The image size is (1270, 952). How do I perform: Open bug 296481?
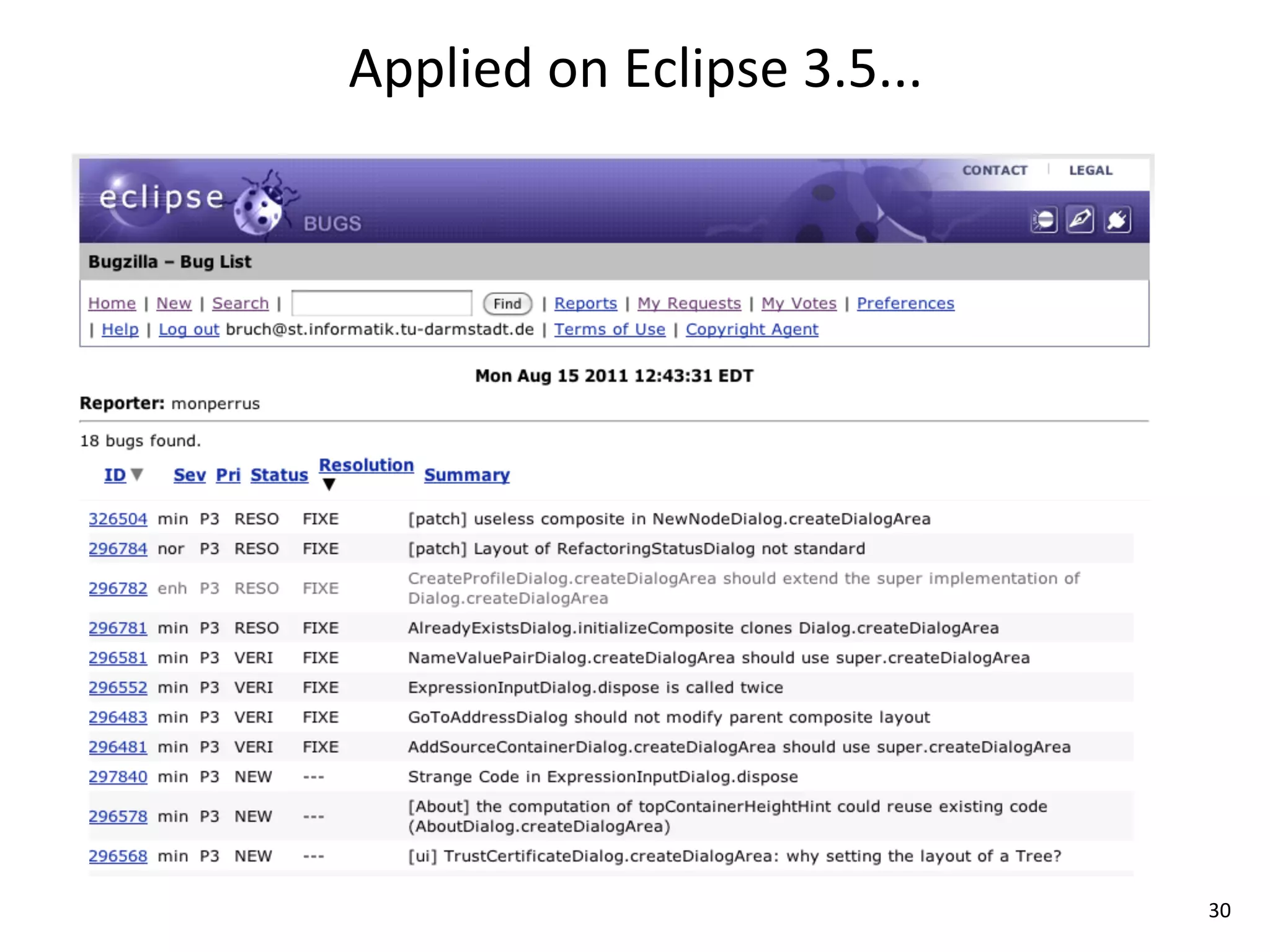click(118, 747)
